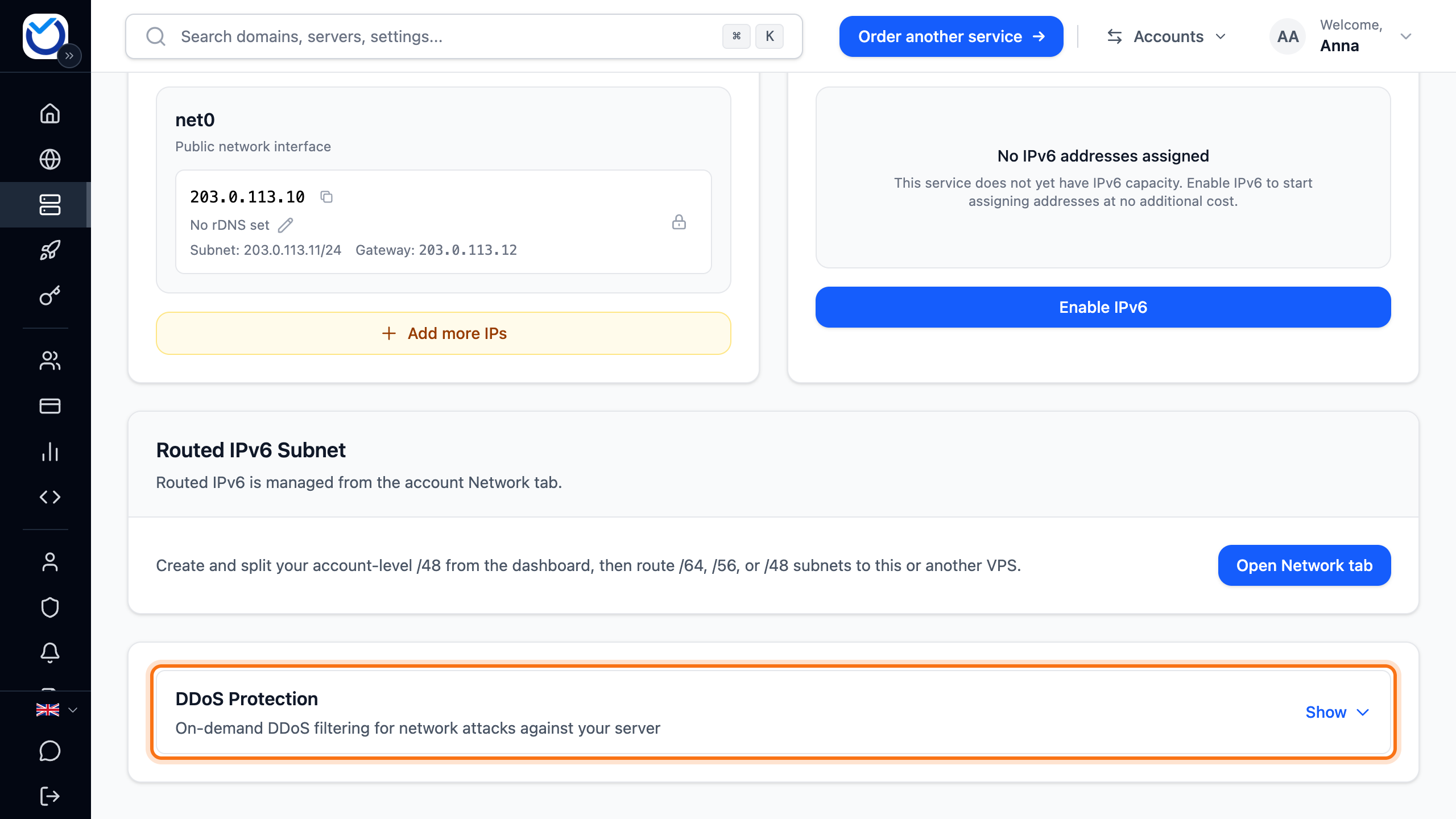1456x819 pixels.
Task: Open the chat support icon in sidebar
Action: pyautogui.click(x=50, y=751)
